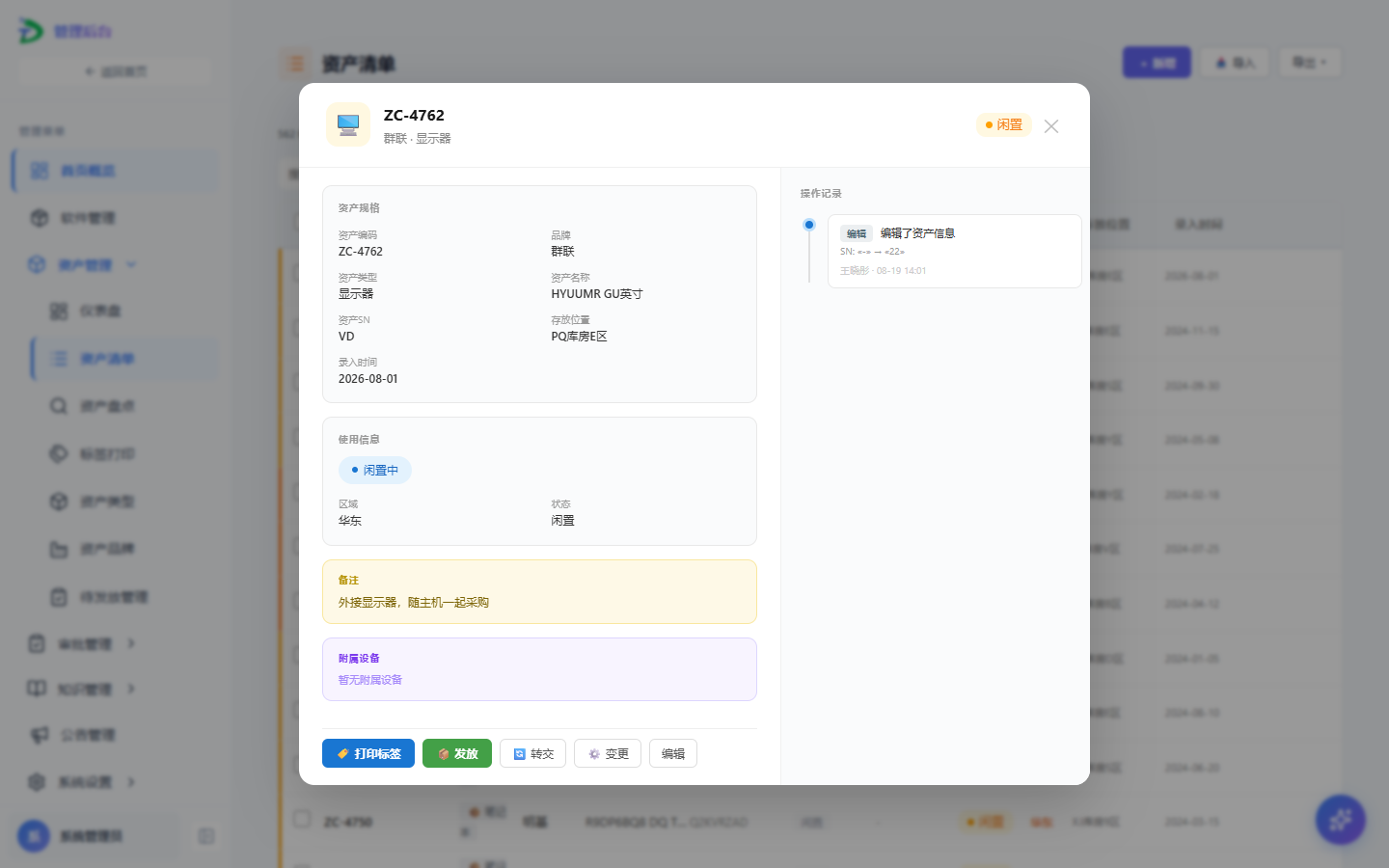The image size is (1389, 868).
Task: Collapse the 资产管理 sidebar group chevron
Action: coord(131,264)
